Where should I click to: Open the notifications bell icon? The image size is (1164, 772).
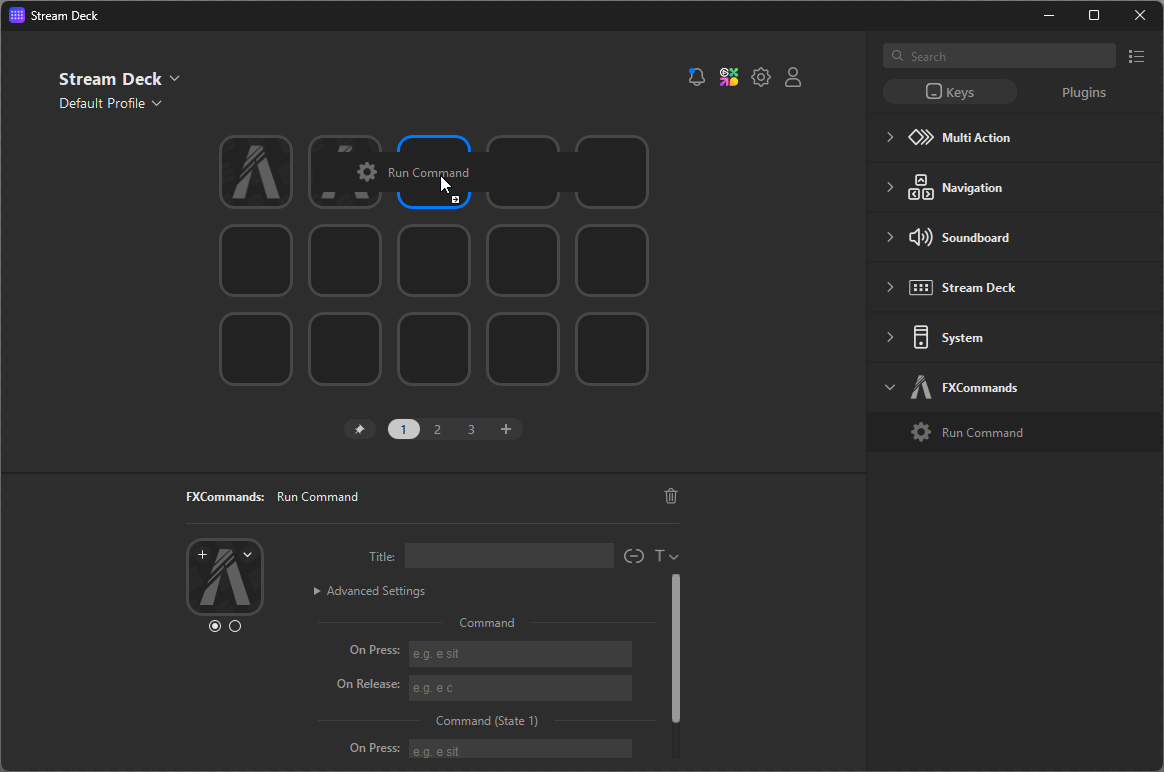696,77
